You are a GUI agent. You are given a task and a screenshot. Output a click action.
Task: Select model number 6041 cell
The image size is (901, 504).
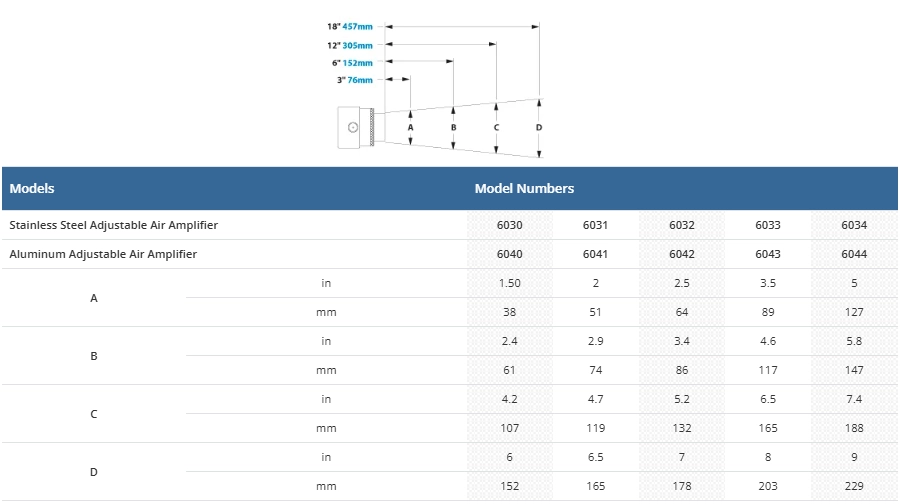pos(595,254)
